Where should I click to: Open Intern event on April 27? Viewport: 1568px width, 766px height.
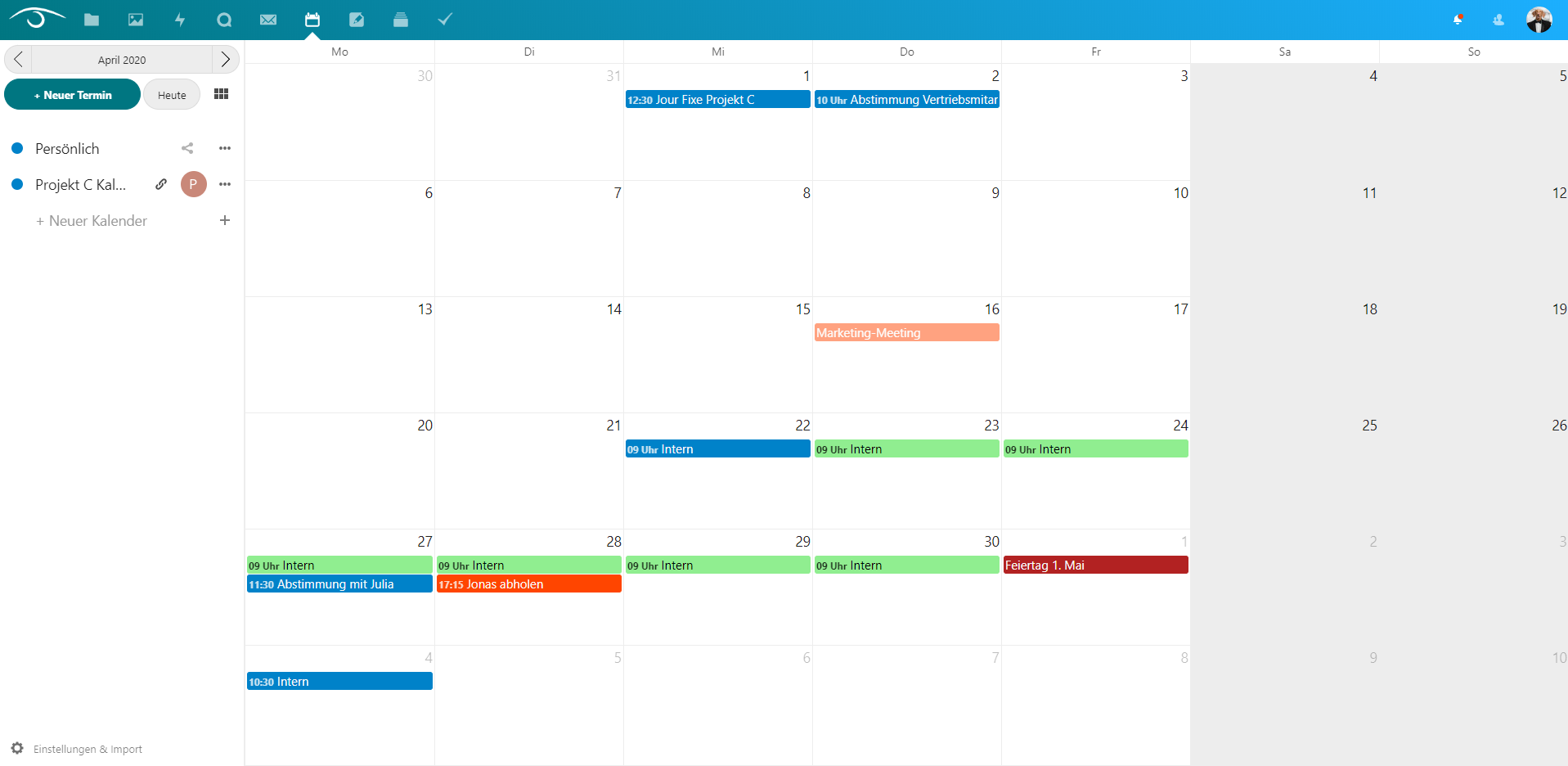click(339, 565)
